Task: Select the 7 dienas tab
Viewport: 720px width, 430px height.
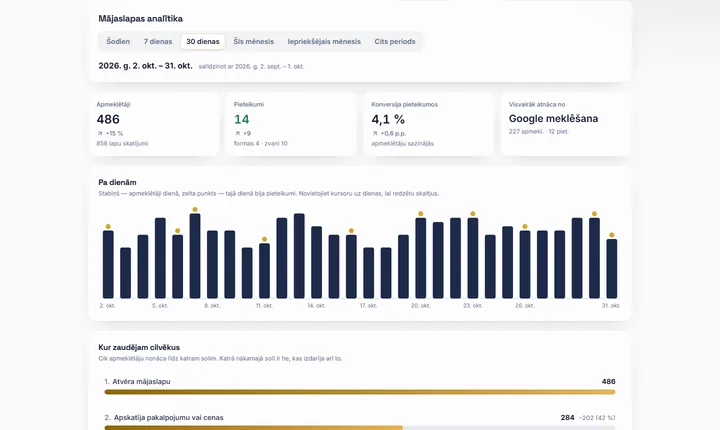Action: click(x=158, y=41)
